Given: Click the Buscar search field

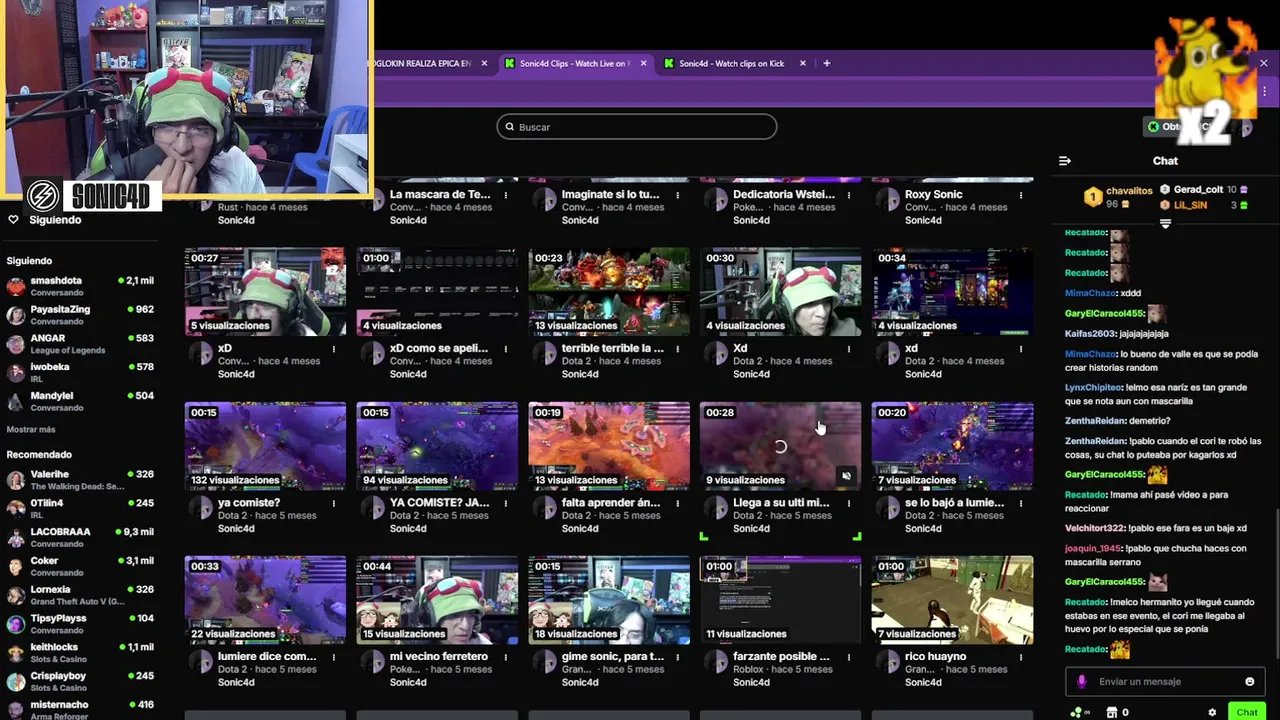Looking at the screenshot, I should (x=637, y=127).
